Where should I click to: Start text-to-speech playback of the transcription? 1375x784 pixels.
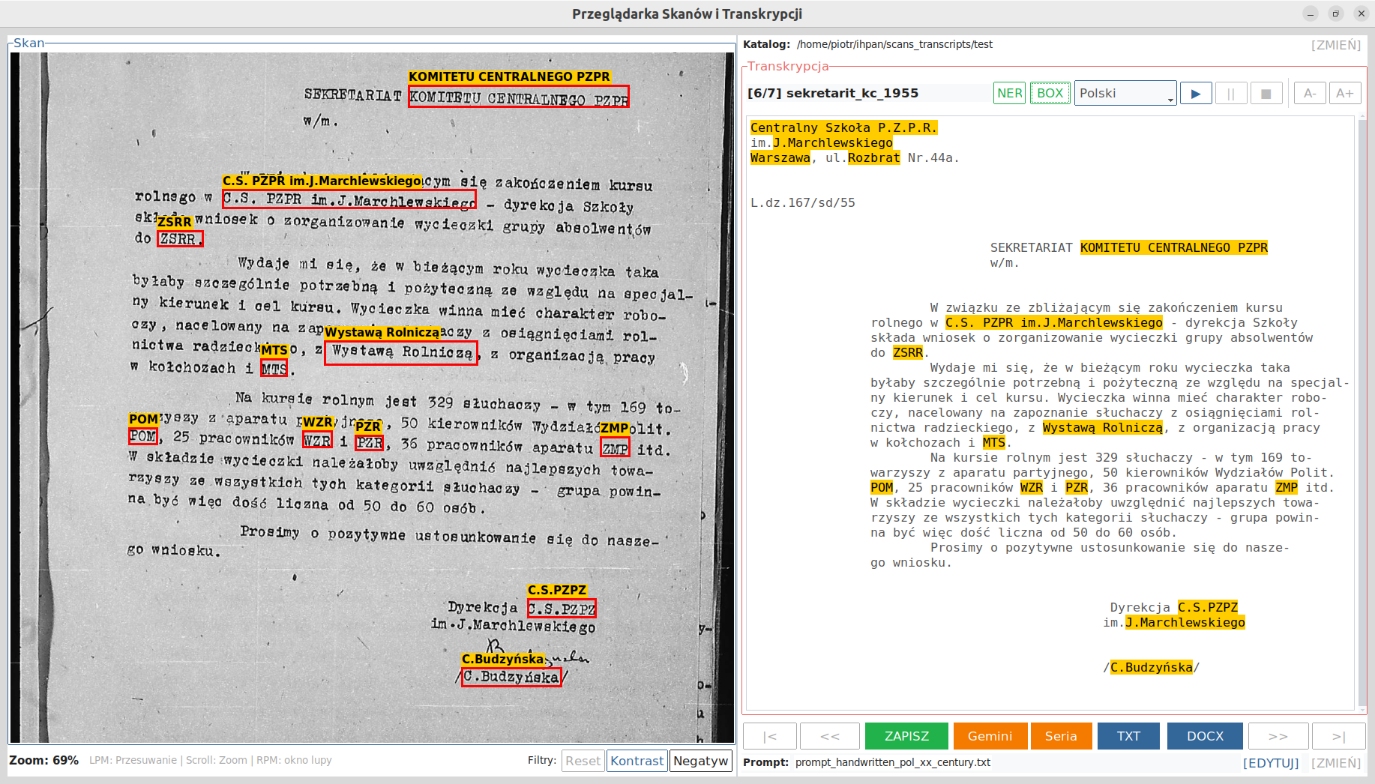pyautogui.click(x=1196, y=93)
